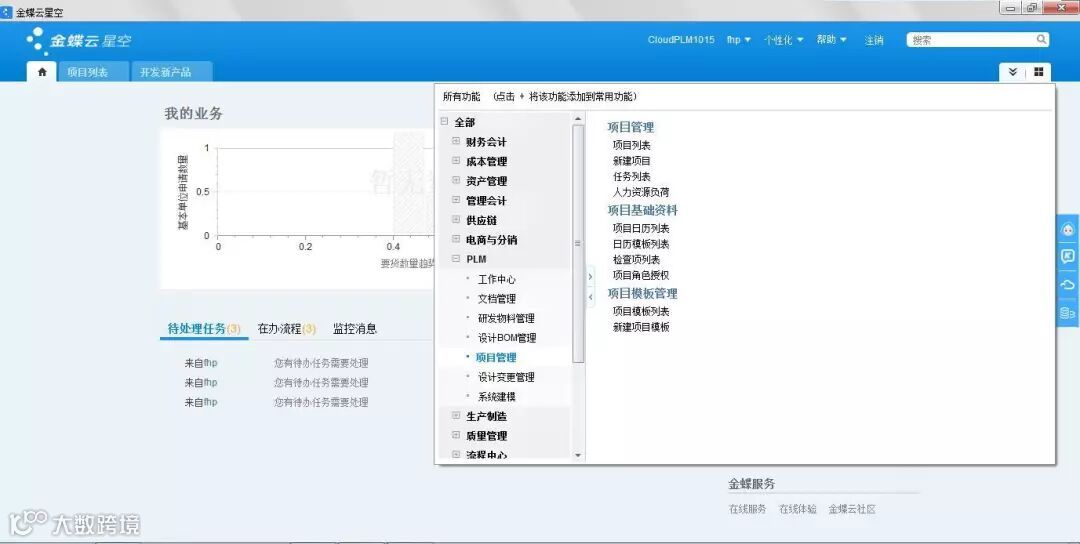Click the tree scrollbar down arrow
1080x544 pixels.
click(578, 455)
